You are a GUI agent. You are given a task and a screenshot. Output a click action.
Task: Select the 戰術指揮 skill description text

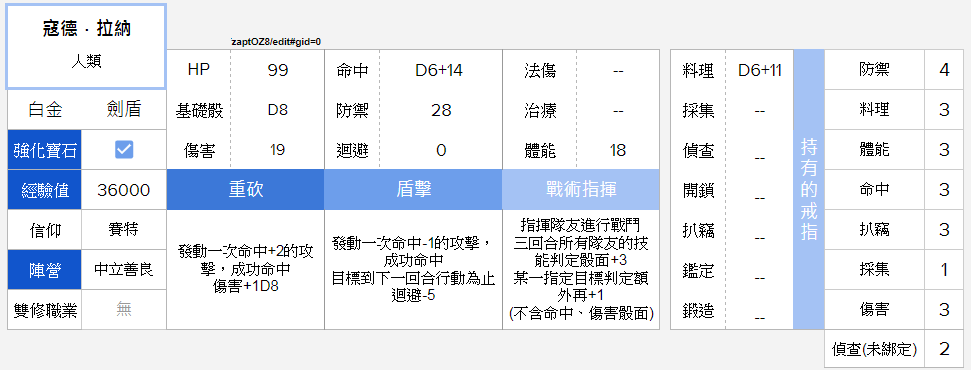581,269
